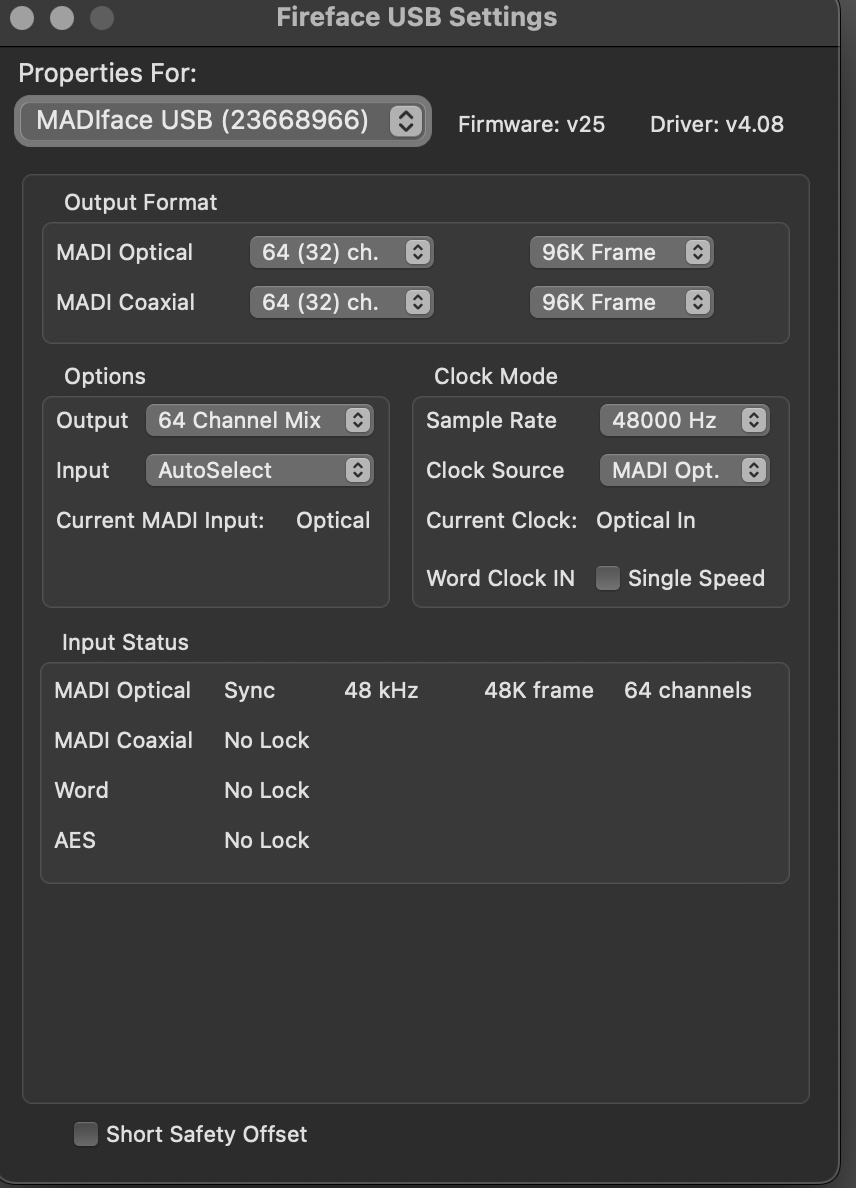Click the MADI Optical label in Input Status
Screen dimensions: 856x1188
pos(123,690)
